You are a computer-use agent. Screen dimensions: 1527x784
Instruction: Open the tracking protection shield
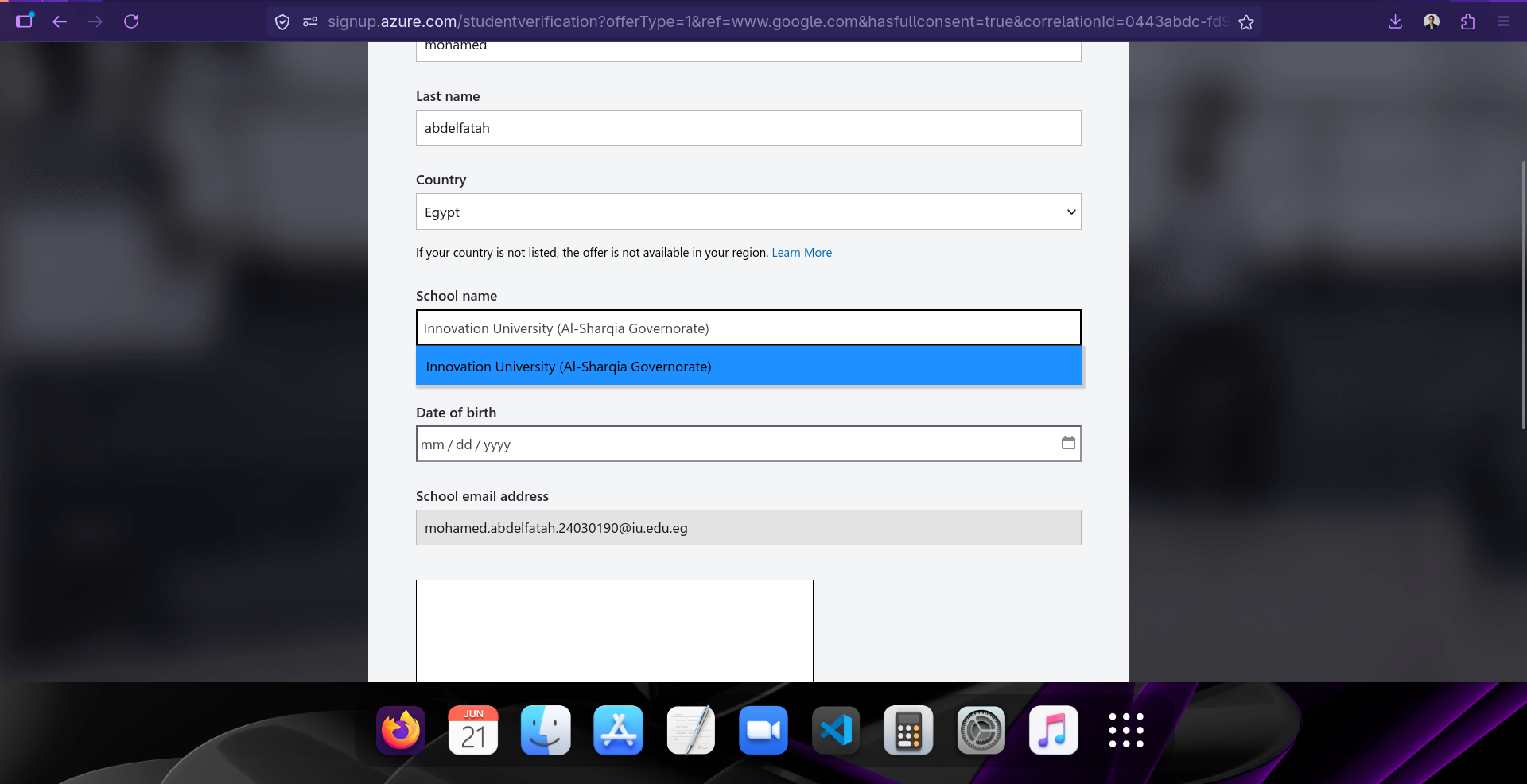point(282,22)
